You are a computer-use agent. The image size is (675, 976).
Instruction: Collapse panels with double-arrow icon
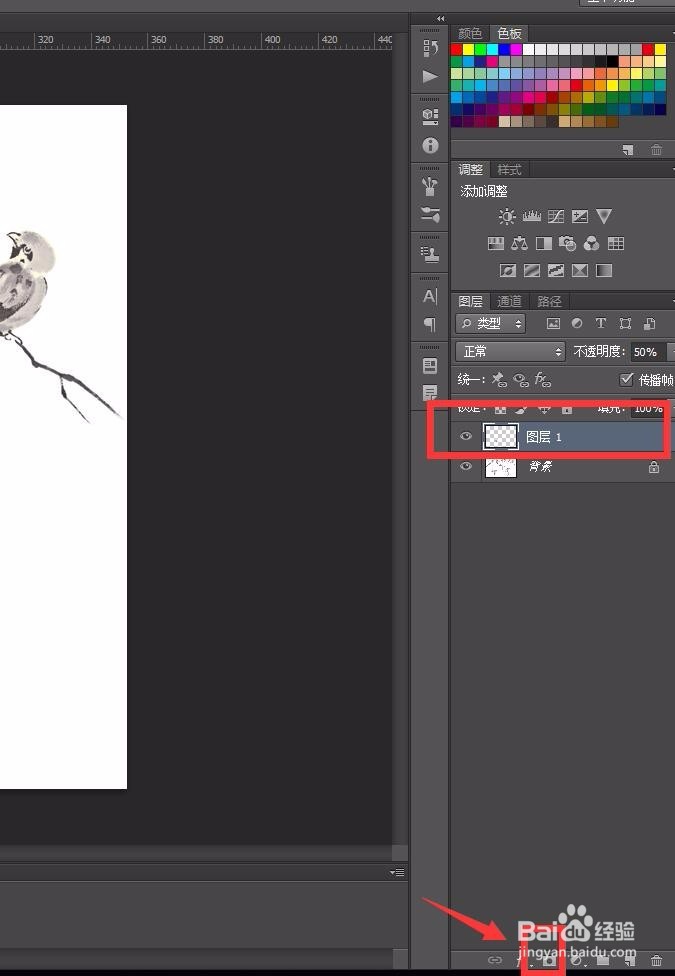point(441,19)
